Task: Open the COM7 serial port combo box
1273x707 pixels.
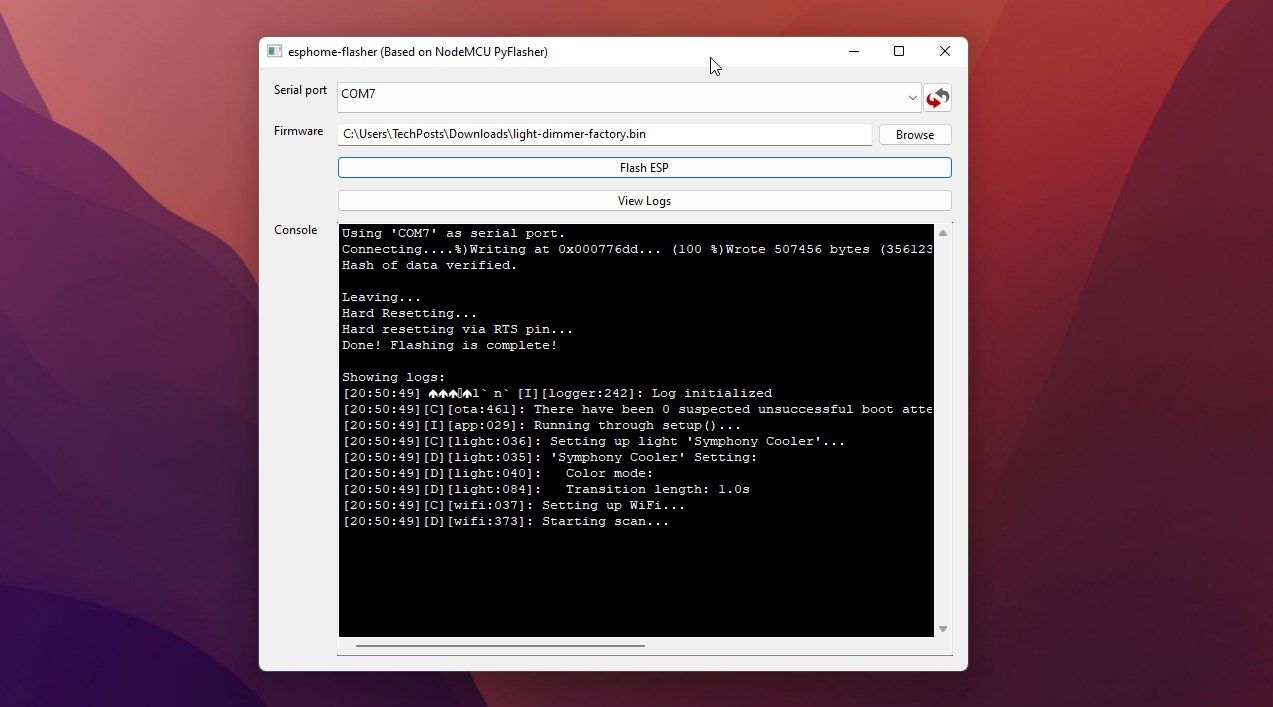Action: pos(620,98)
